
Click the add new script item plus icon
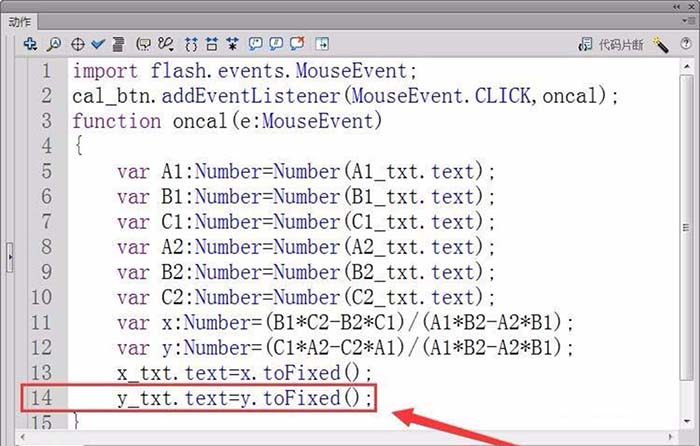(x=30, y=44)
